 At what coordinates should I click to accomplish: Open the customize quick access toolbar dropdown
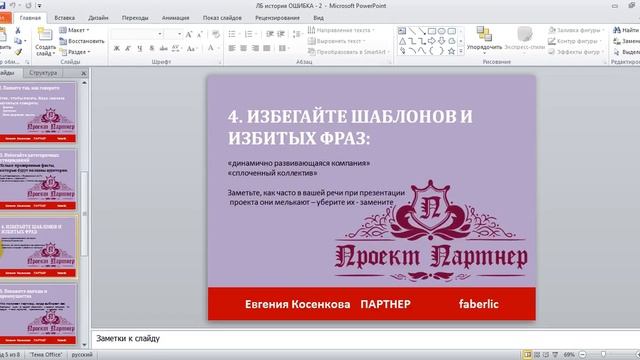[40, 6]
